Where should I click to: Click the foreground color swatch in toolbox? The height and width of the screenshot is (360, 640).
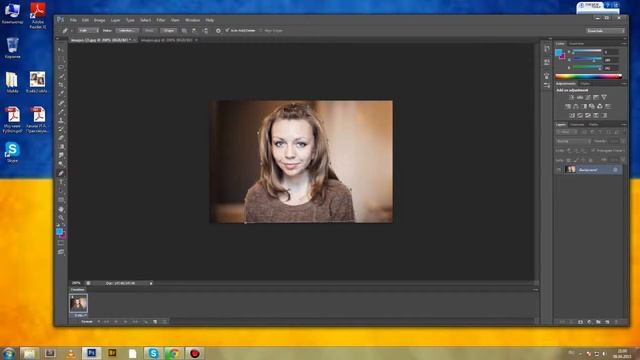point(59,231)
